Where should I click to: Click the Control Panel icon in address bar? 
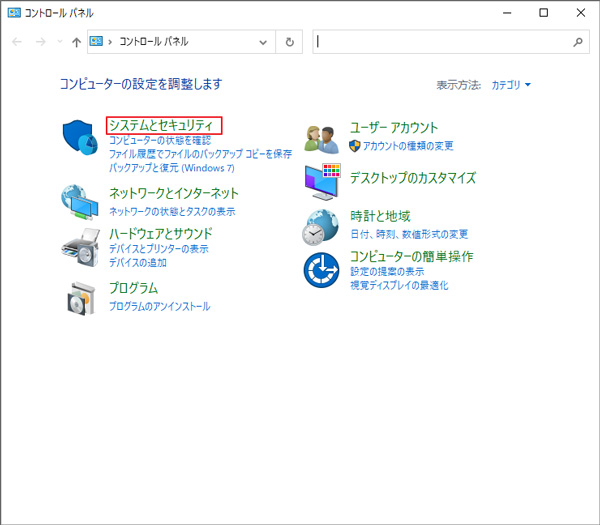(96, 41)
